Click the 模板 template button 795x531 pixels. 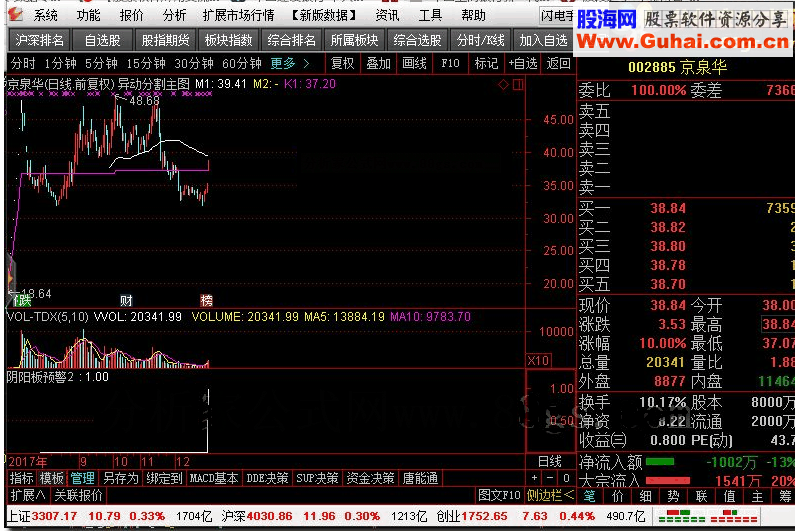(52, 478)
